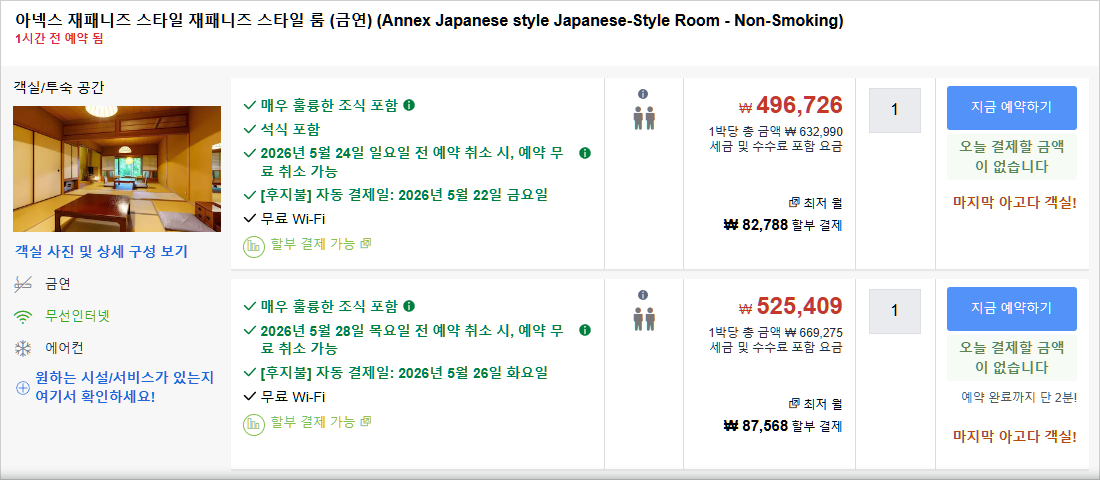Click info icon beside May 28 free cancellation

[x=585, y=330]
